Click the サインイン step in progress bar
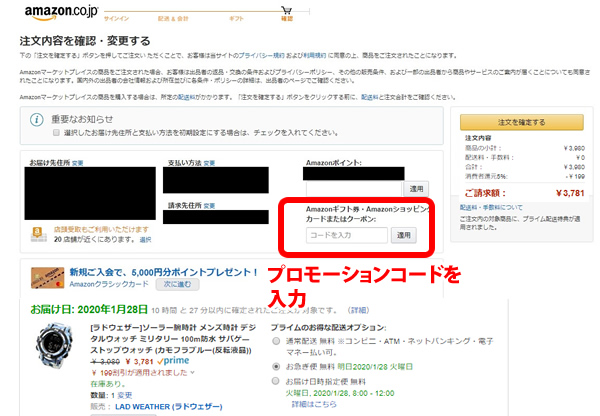 [x=116, y=18]
